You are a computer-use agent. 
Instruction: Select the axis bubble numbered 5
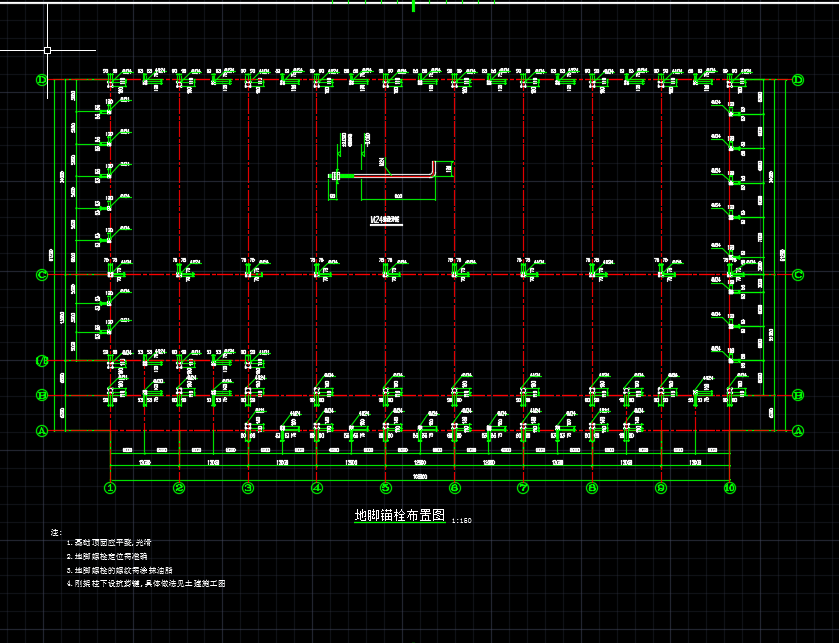[x=385, y=488]
